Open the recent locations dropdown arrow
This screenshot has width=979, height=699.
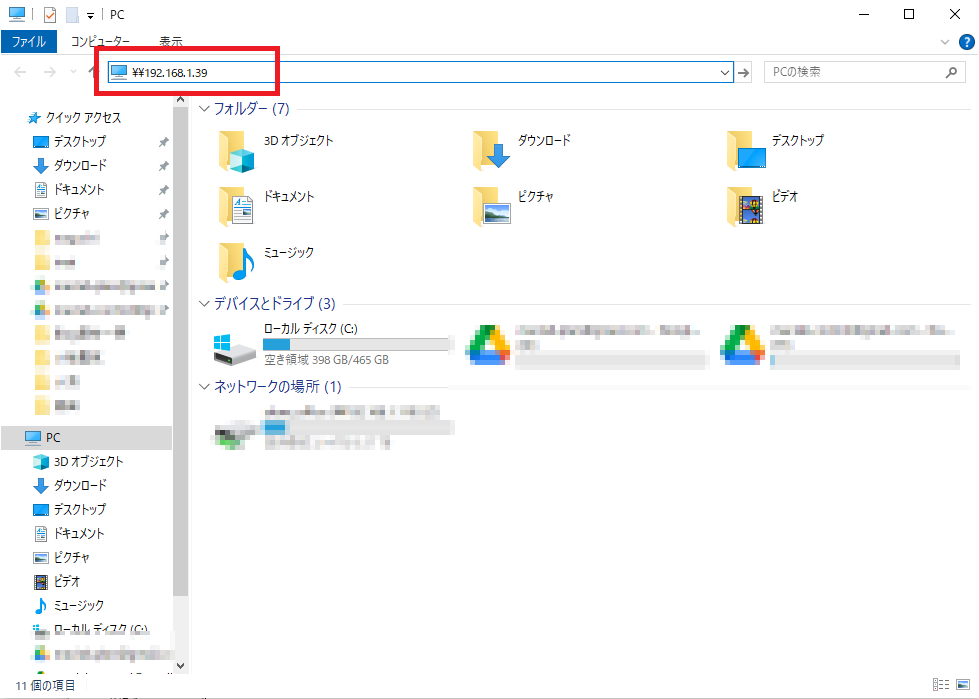tap(73, 72)
